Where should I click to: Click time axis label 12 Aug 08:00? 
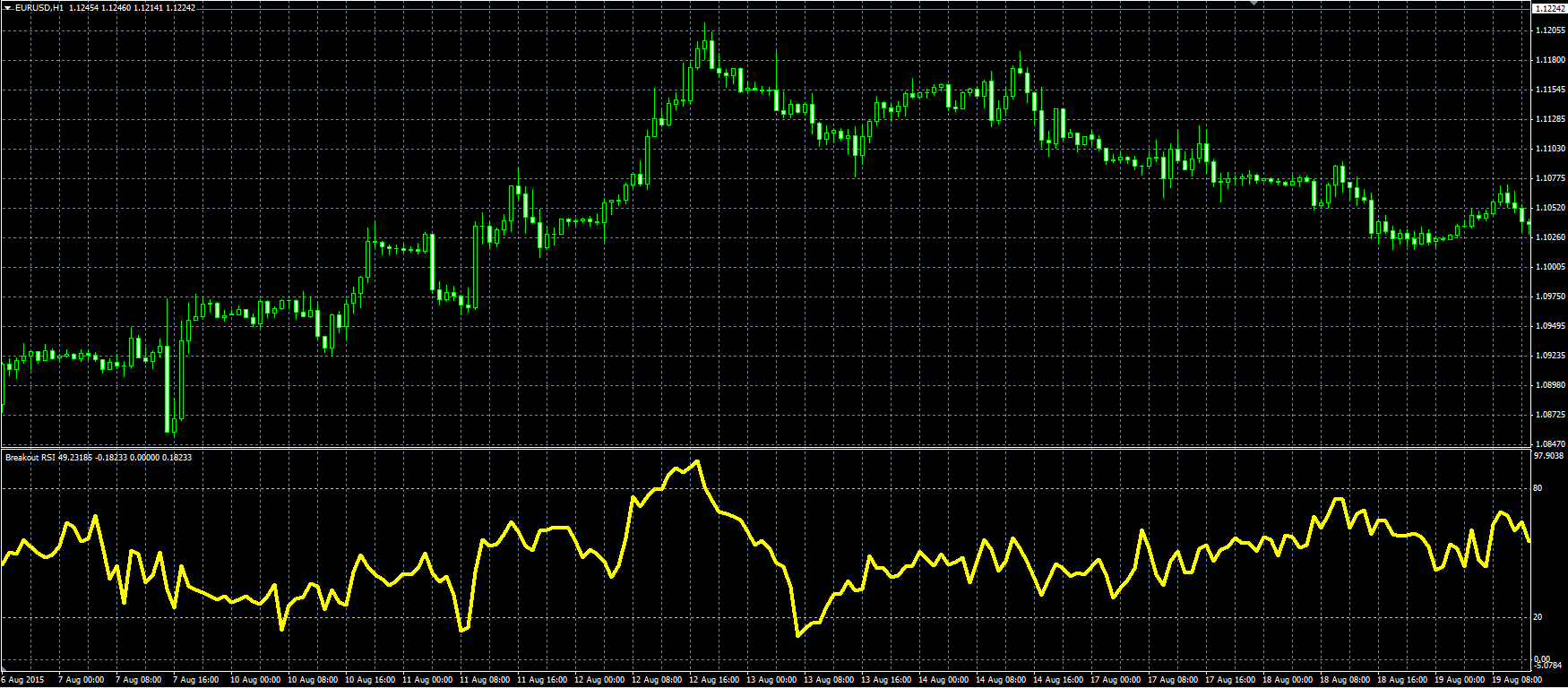657,680
